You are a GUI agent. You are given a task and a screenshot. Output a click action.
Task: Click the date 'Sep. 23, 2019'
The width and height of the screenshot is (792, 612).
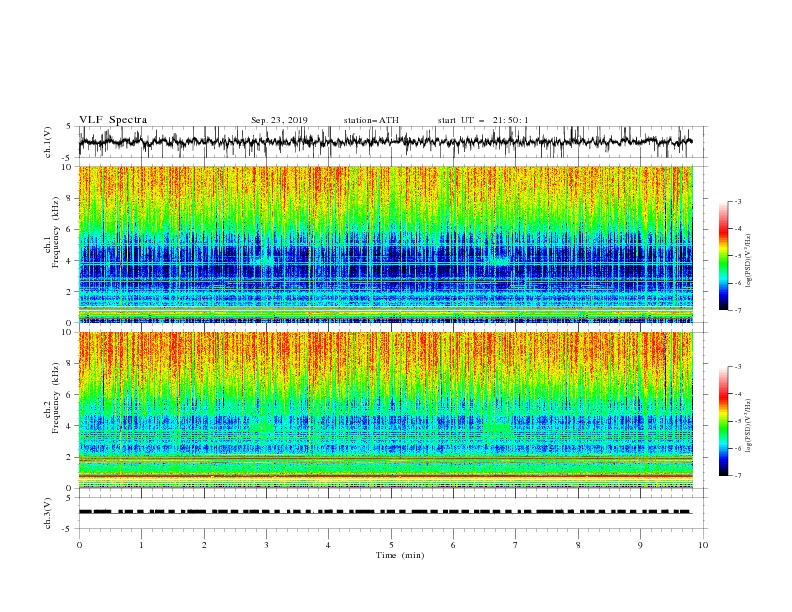click(x=279, y=120)
